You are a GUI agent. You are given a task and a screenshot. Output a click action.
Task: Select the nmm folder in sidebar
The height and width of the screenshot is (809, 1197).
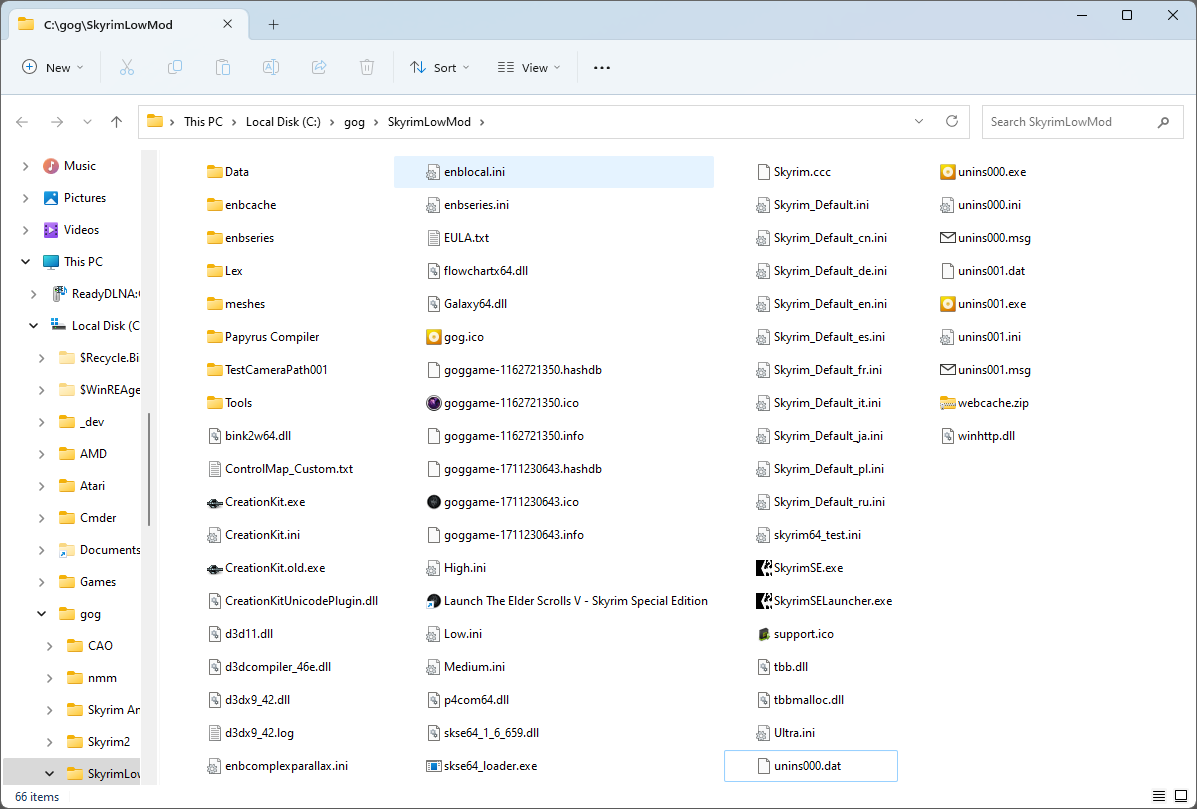coord(102,678)
